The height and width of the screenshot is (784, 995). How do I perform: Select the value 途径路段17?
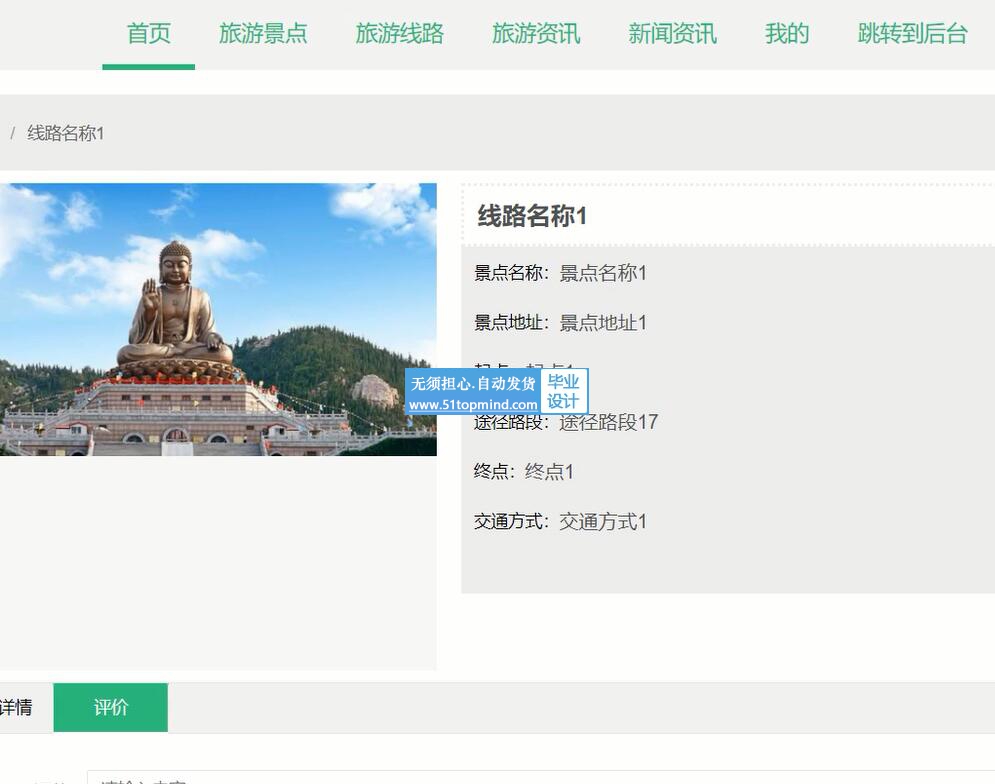coord(608,422)
